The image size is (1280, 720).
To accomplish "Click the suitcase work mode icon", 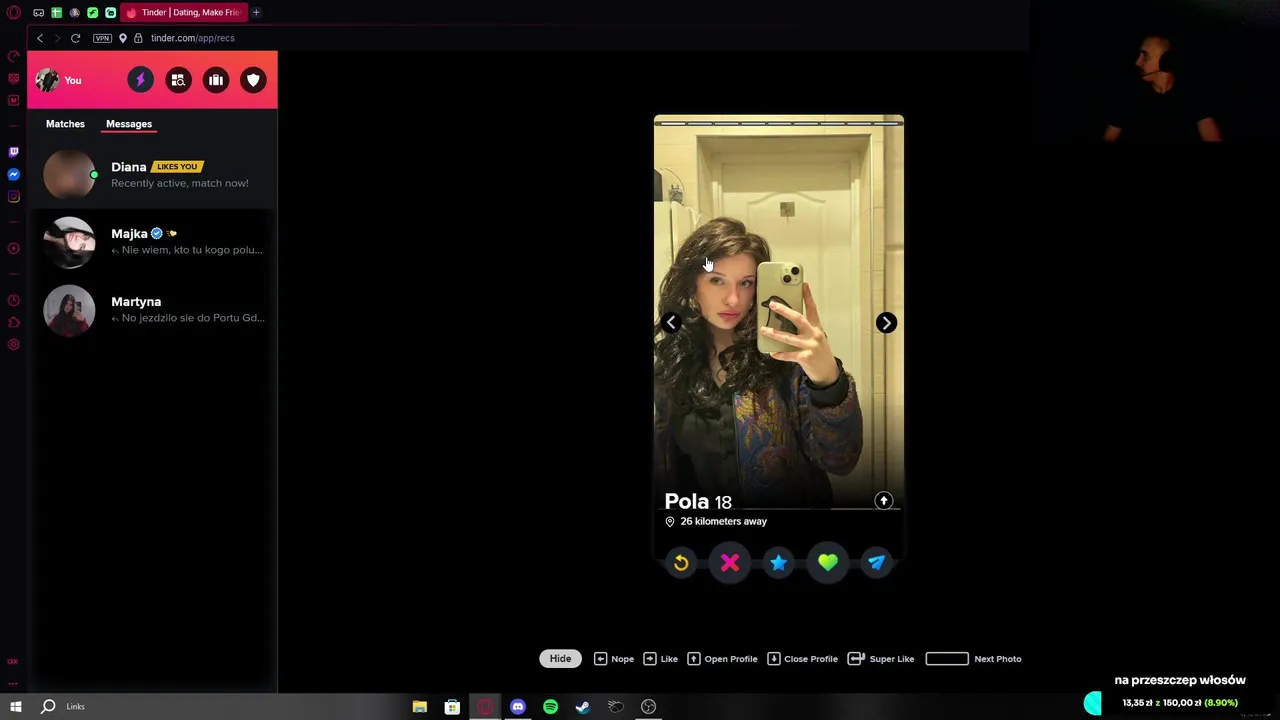I will 216,80.
